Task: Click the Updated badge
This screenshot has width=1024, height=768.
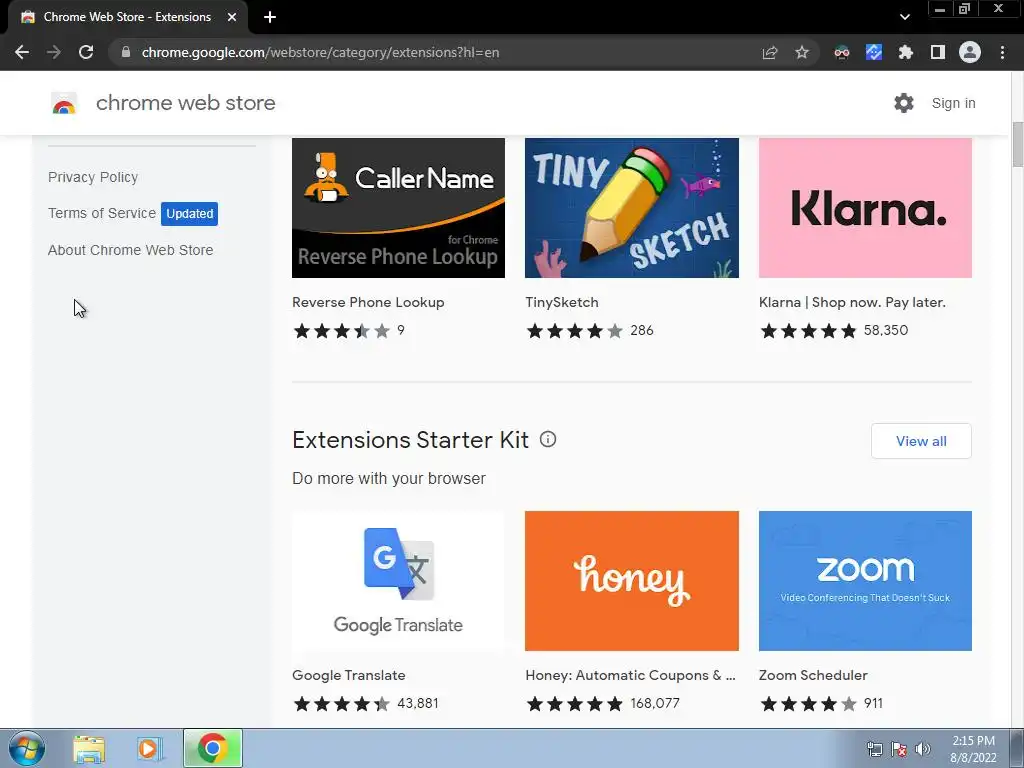Action: [x=189, y=214]
